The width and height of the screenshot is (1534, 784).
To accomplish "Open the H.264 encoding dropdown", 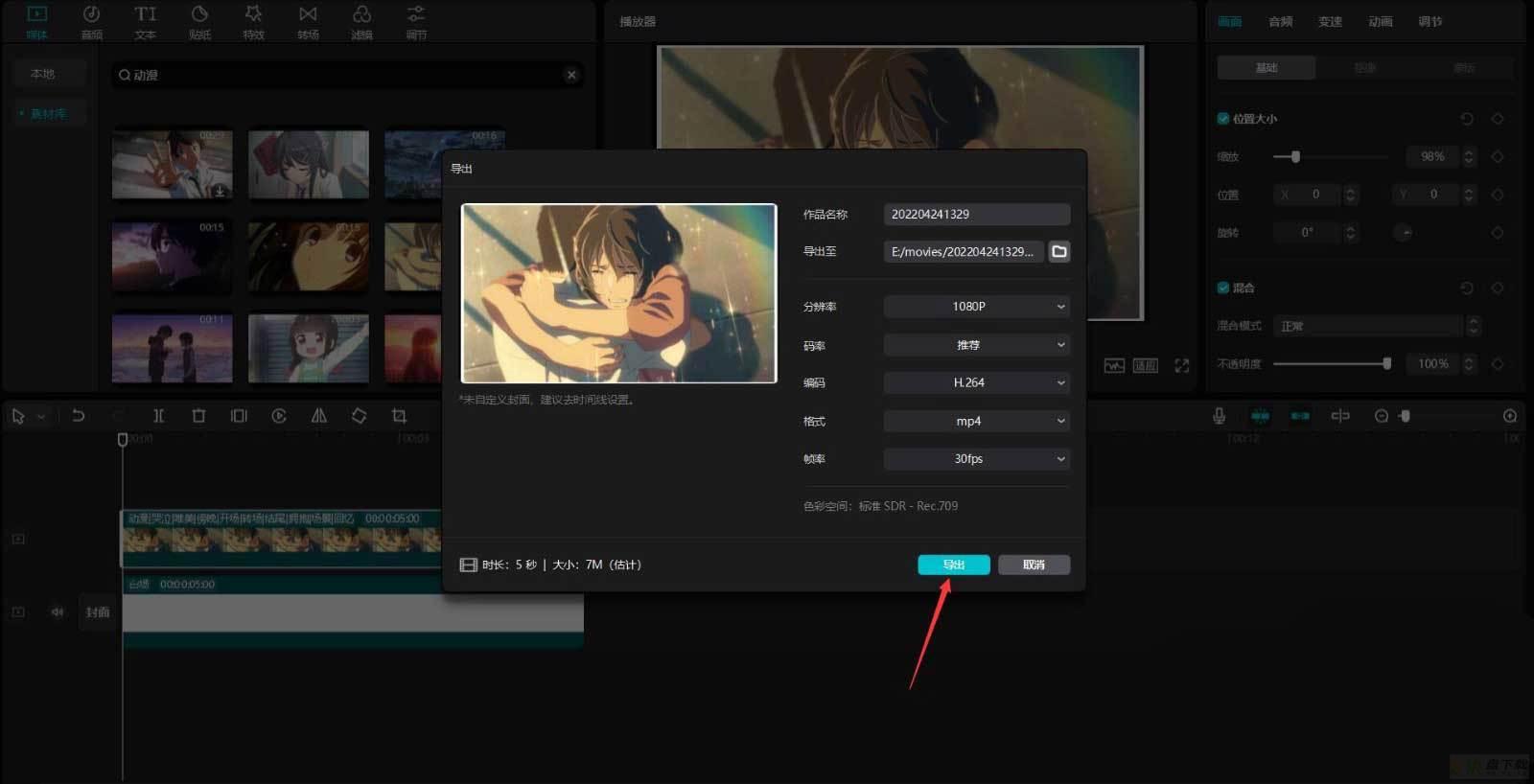I will click(976, 382).
